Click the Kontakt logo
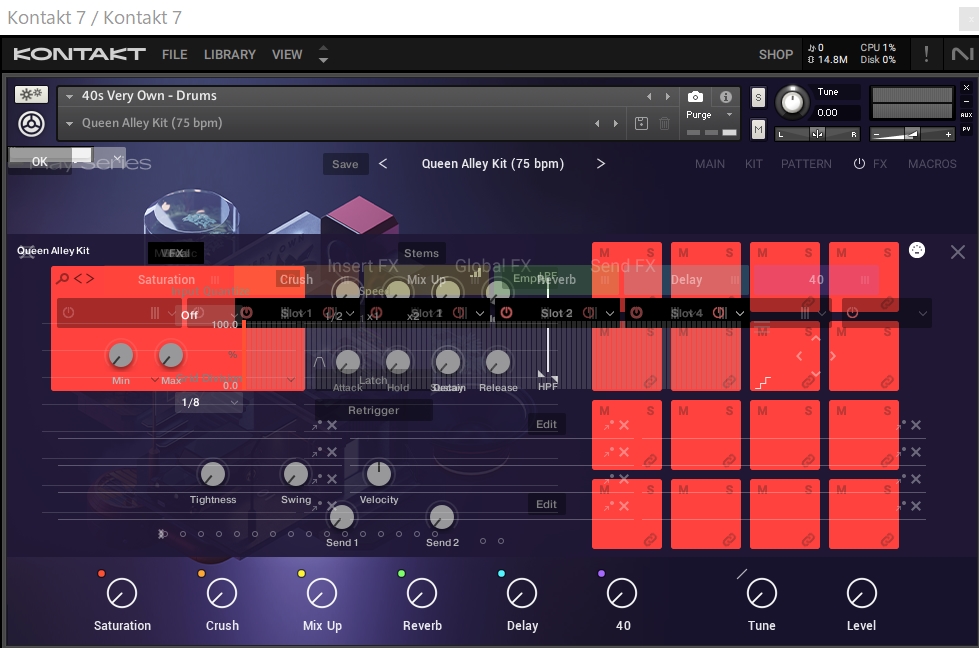Image resolution: width=979 pixels, height=648 pixels. [x=79, y=54]
